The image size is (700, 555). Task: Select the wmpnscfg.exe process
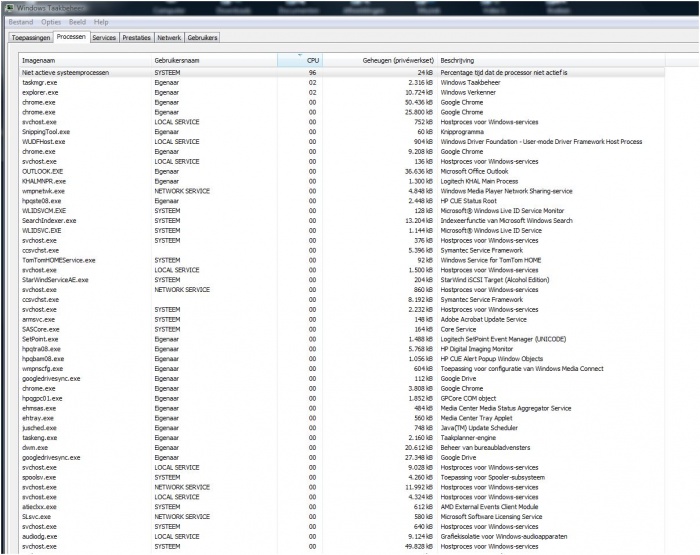pyautogui.click(x=342, y=369)
